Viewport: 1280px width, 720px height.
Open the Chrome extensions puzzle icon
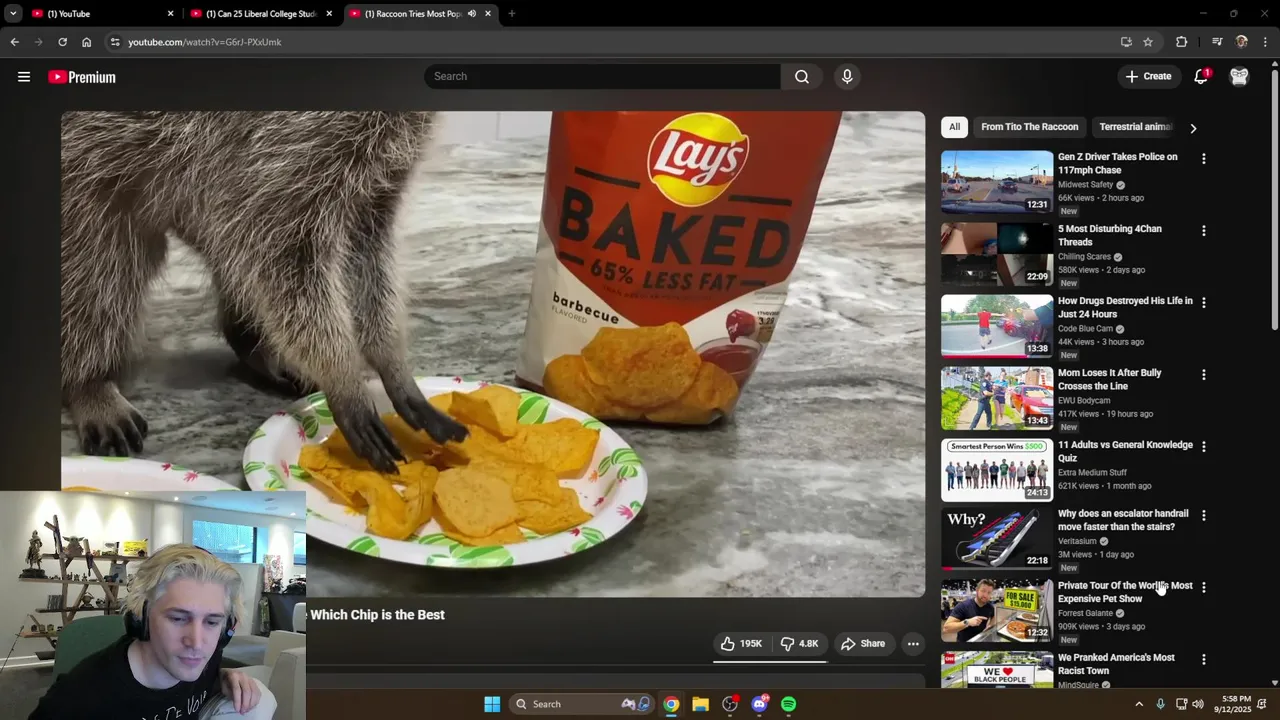(1182, 42)
